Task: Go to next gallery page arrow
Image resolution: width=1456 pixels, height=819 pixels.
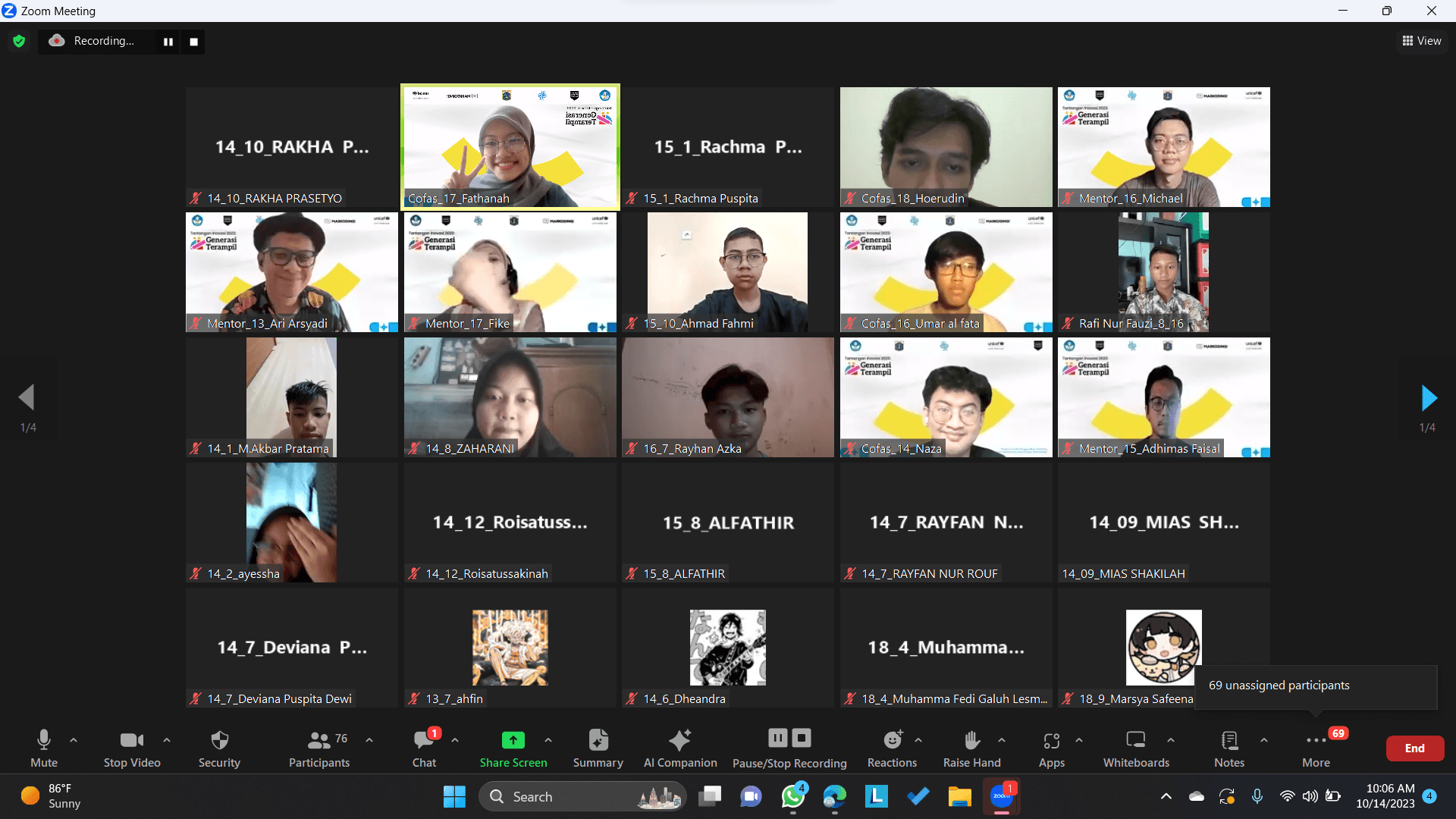Action: [x=1428, y=397]
